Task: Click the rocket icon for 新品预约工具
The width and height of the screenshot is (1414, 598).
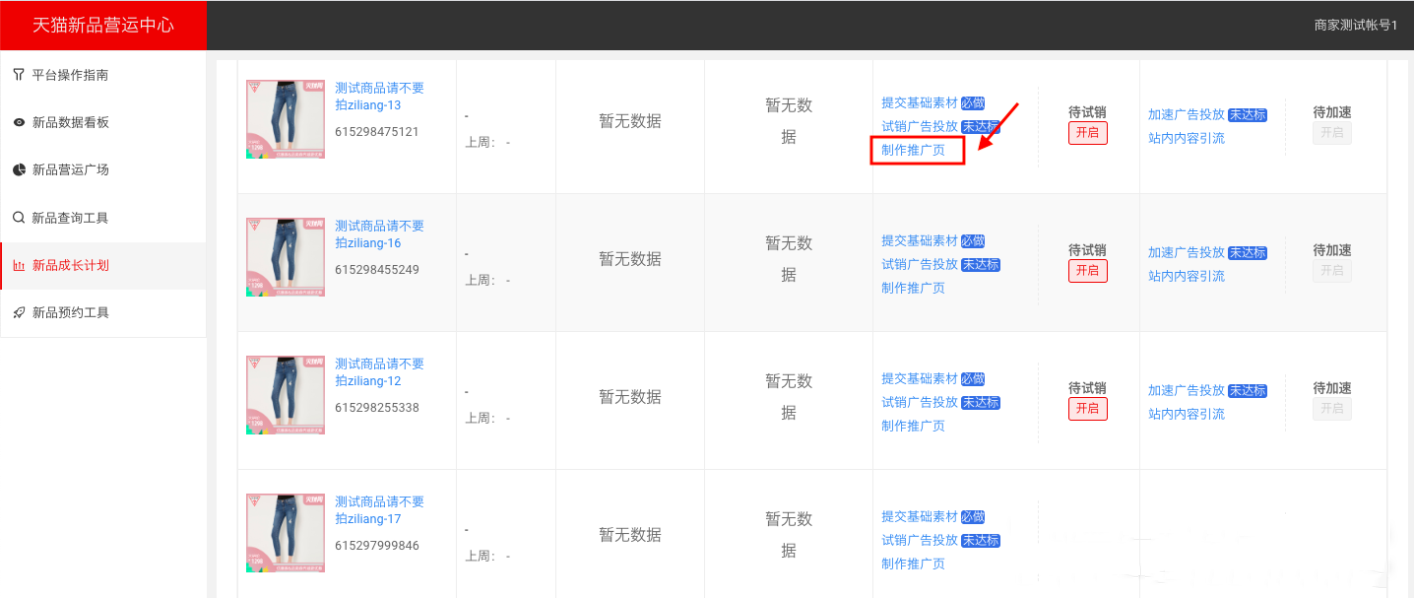Action: 19,313
